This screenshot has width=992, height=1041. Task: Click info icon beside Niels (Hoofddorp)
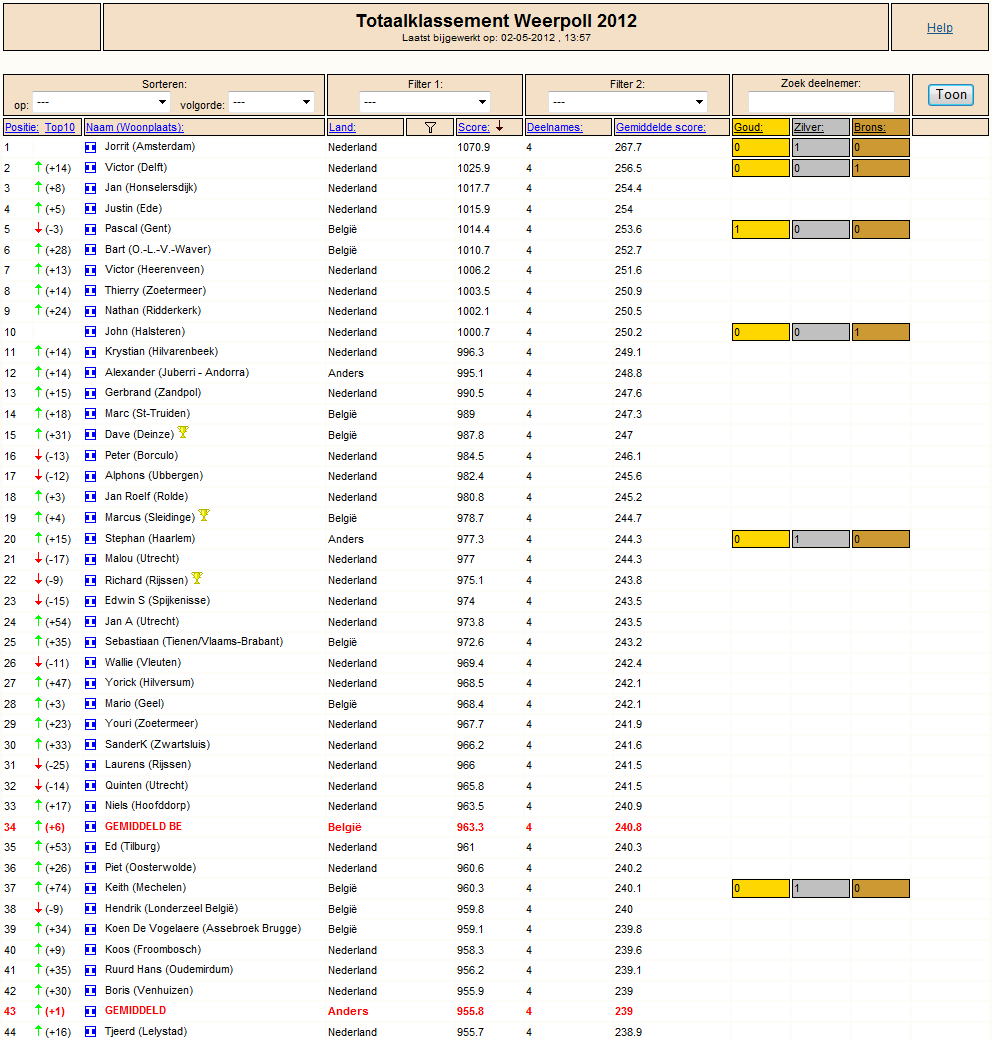[x=90, y=806]
